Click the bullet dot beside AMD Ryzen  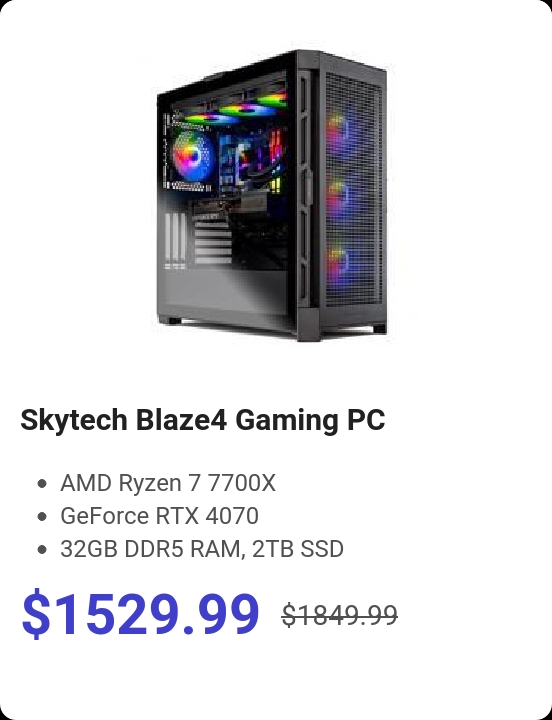click(42, 484)
